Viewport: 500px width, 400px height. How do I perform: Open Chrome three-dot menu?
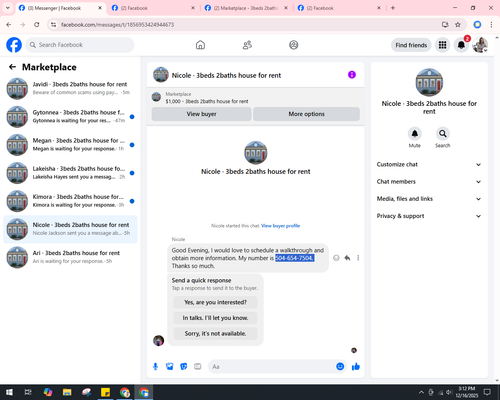pyautogui.click(x=491, y=25)
